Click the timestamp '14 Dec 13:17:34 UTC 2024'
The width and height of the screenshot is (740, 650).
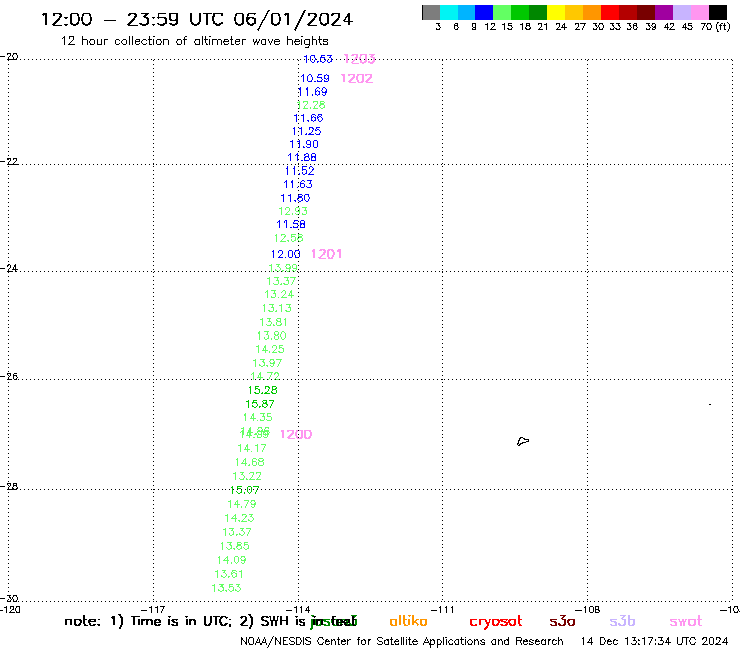coord(654,642)
